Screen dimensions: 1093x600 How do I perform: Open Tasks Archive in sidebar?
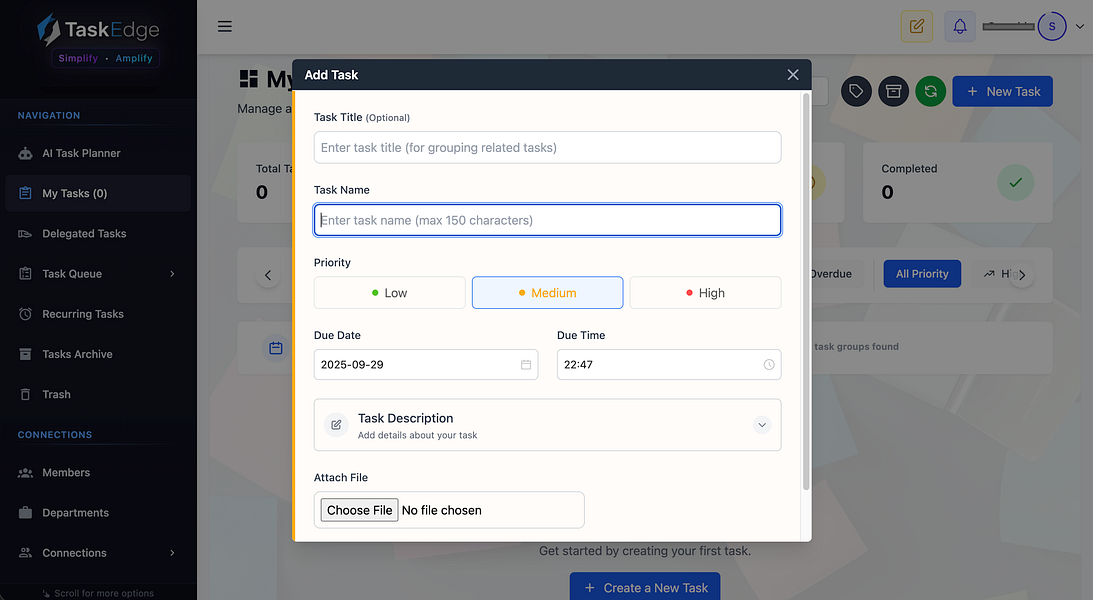tap(98, 354)
